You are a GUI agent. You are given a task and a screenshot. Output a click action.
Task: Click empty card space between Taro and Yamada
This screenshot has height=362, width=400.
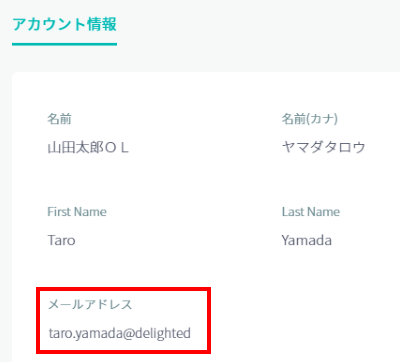pyautogui.click(x=178, y=240)
